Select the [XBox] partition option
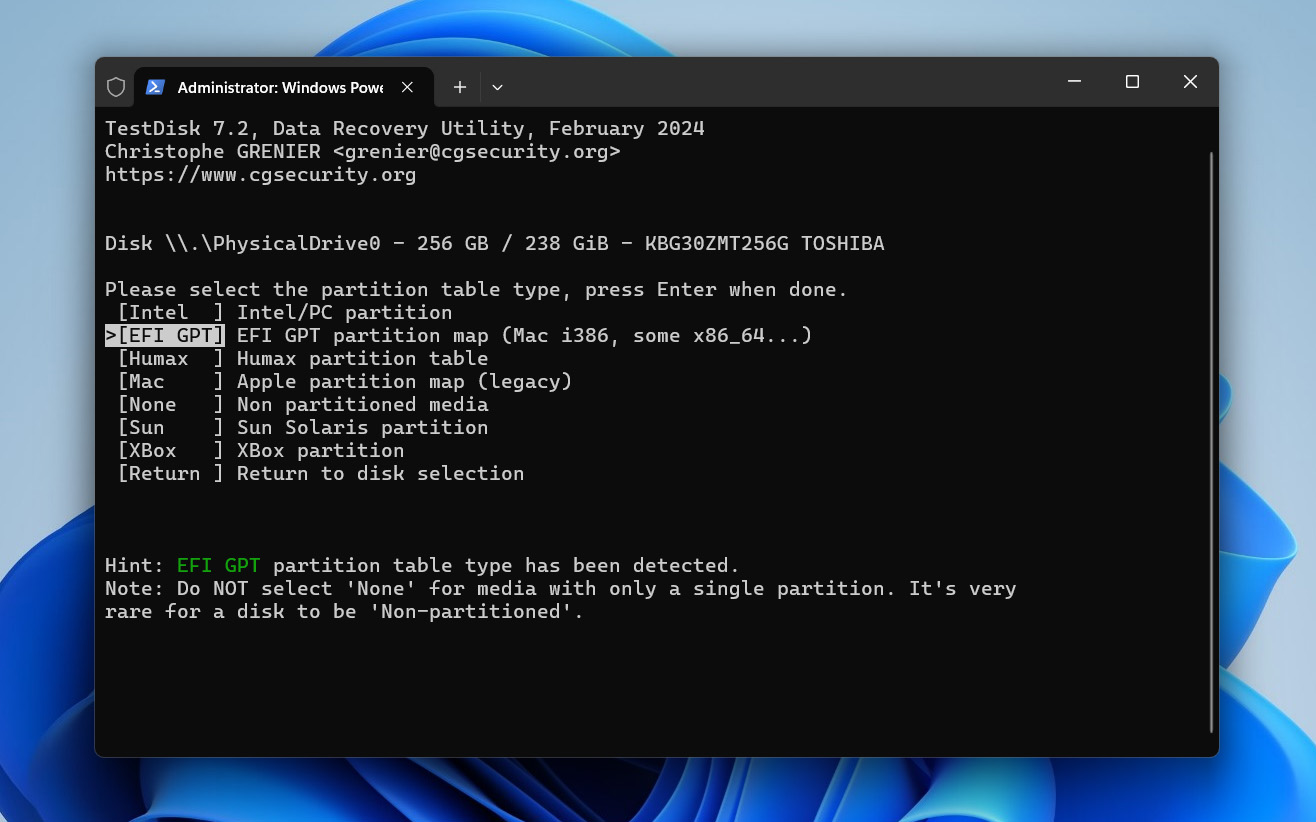1316x822 pixels. [x=170, y=451]
